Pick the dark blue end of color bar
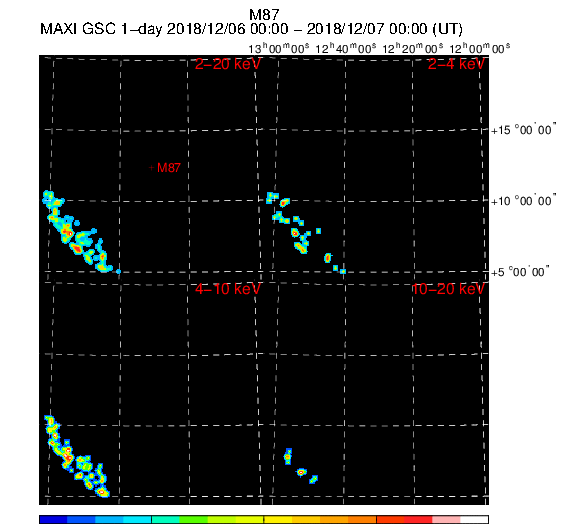This screenshot has width=570, height=525. point(53,519)
